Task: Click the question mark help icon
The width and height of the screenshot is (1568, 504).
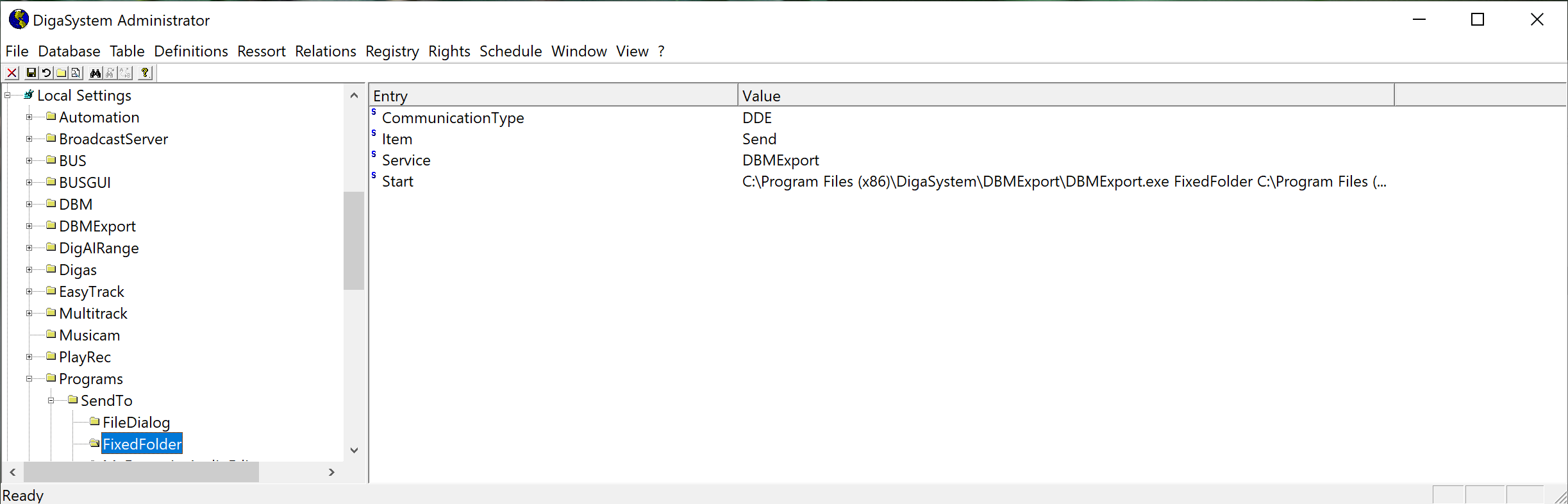Action: [146, 73]
